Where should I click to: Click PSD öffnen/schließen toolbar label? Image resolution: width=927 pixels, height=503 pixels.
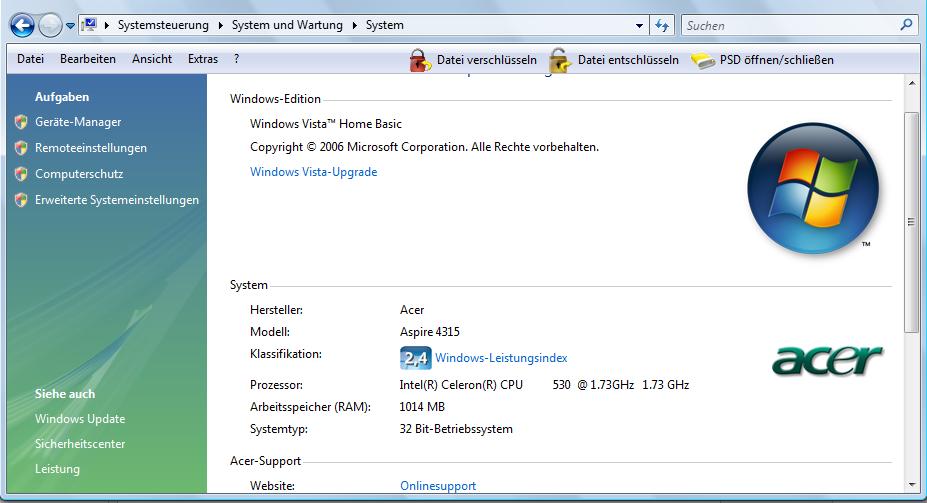click(777, 60)
